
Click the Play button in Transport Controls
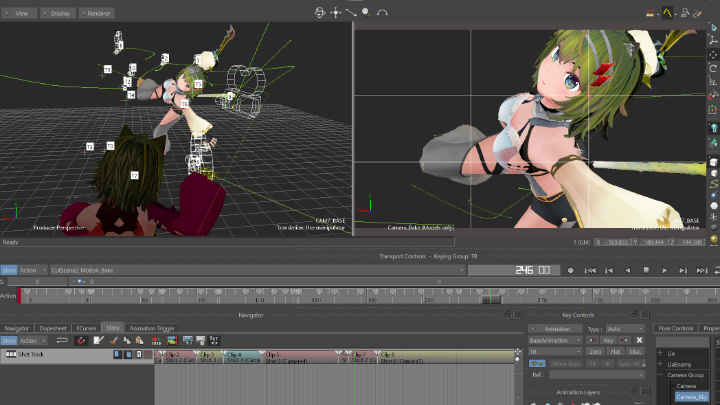664,270
